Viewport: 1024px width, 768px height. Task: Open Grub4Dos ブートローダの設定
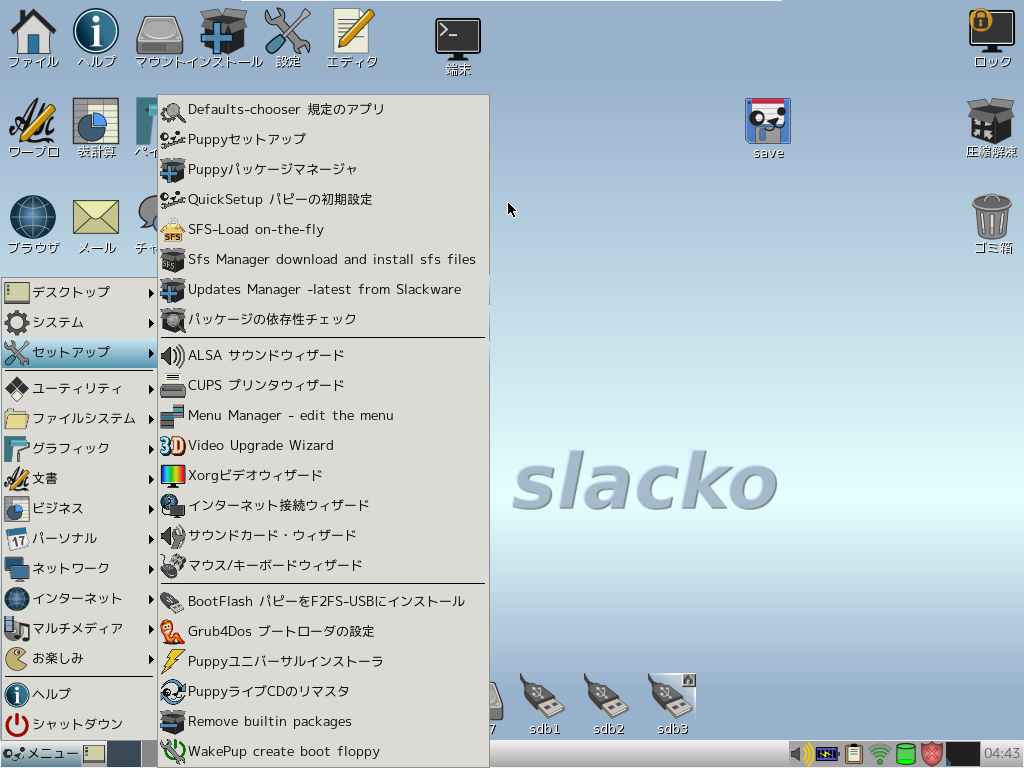pos(323,632)
